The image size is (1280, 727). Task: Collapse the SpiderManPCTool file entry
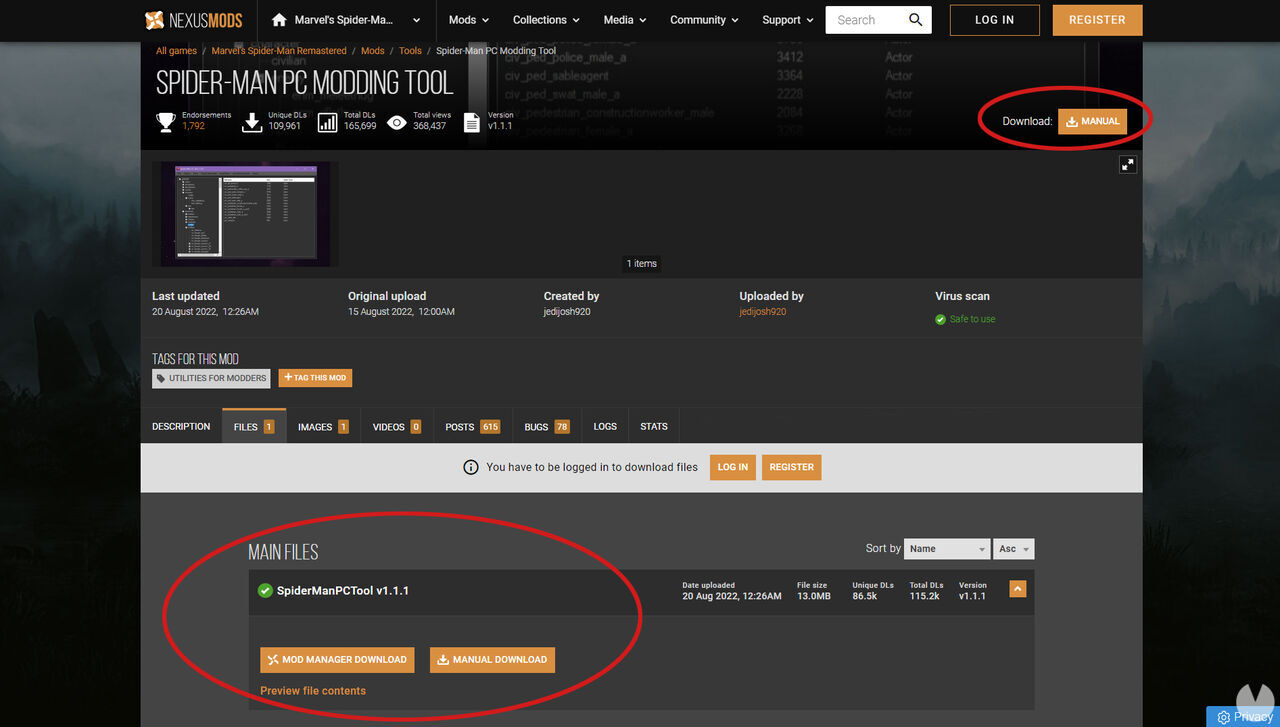point(1017,590)
